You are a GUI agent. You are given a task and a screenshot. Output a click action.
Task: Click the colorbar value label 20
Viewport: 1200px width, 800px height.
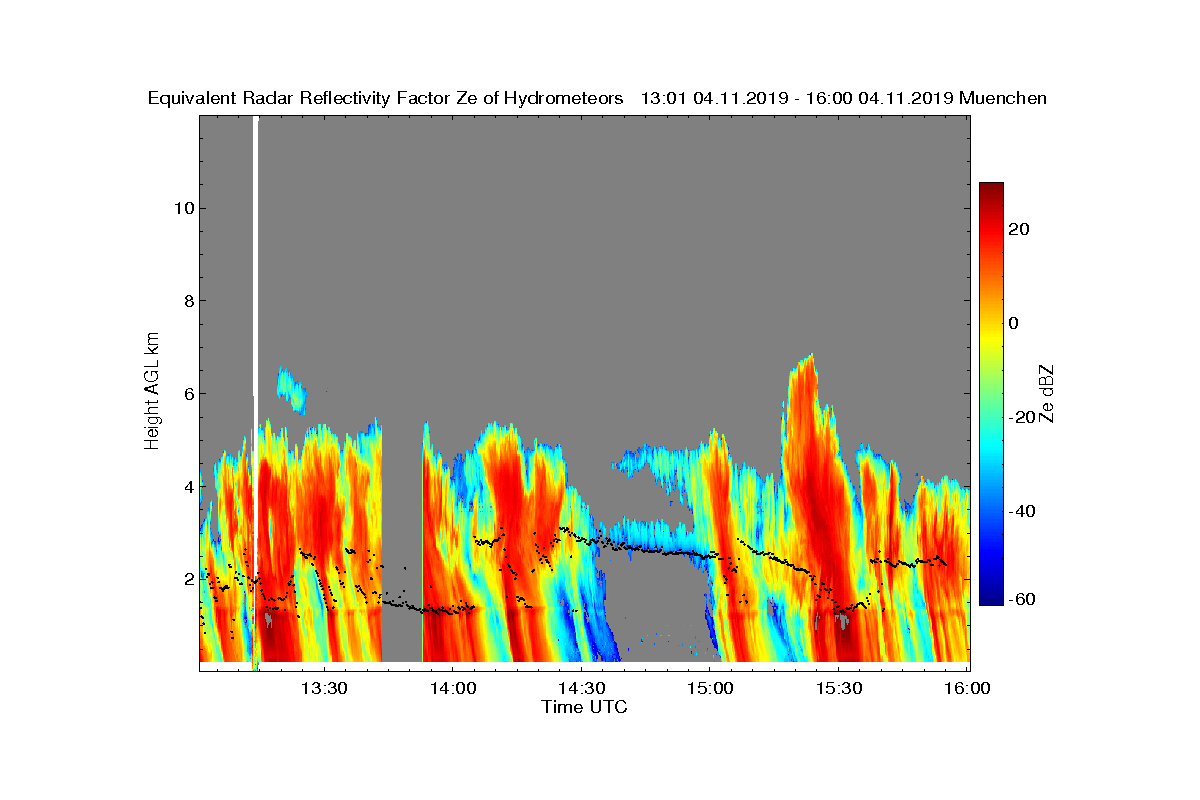(x=1020, y=229)
